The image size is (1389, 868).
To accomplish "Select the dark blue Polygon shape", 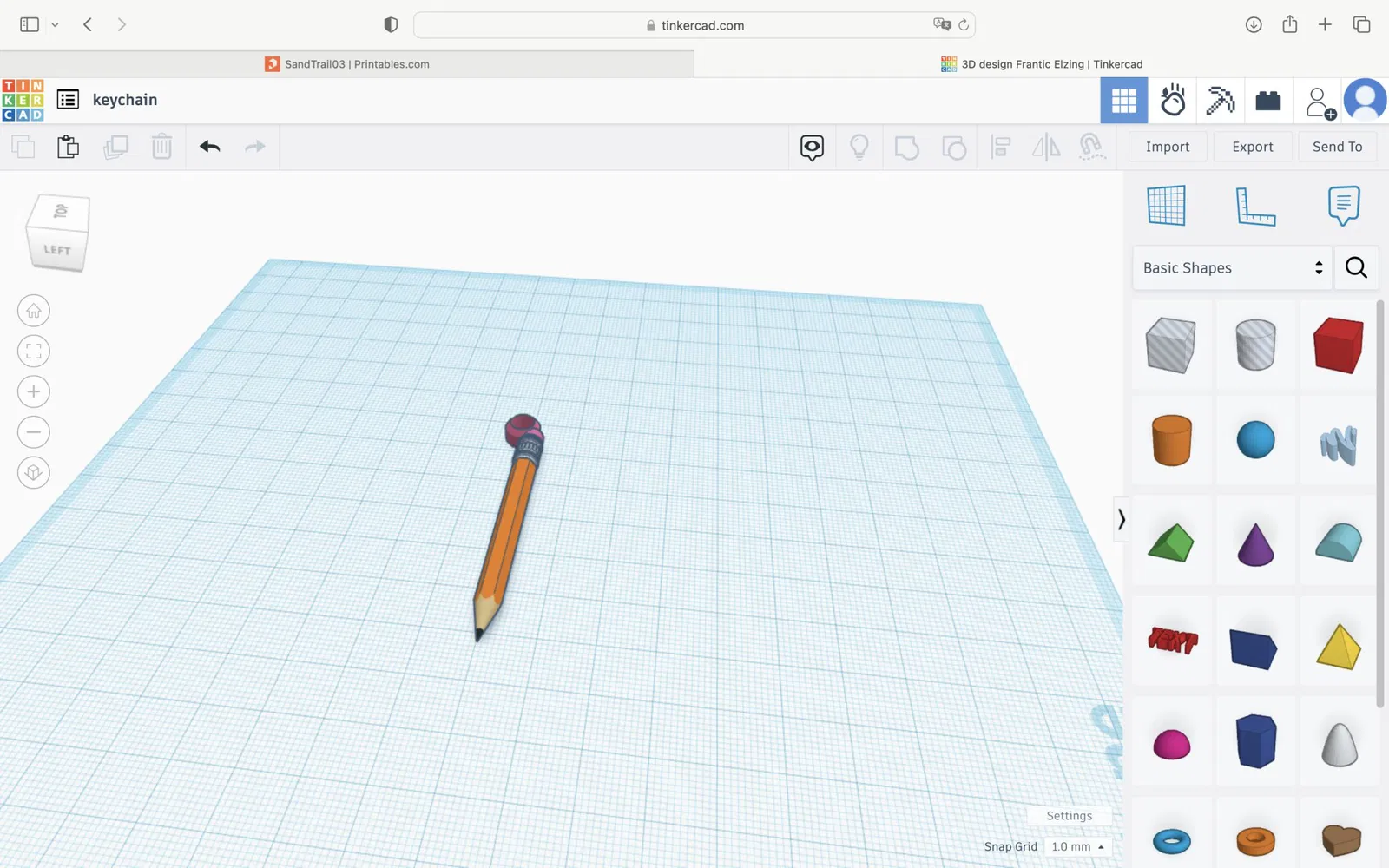I will click(1255, 741).
